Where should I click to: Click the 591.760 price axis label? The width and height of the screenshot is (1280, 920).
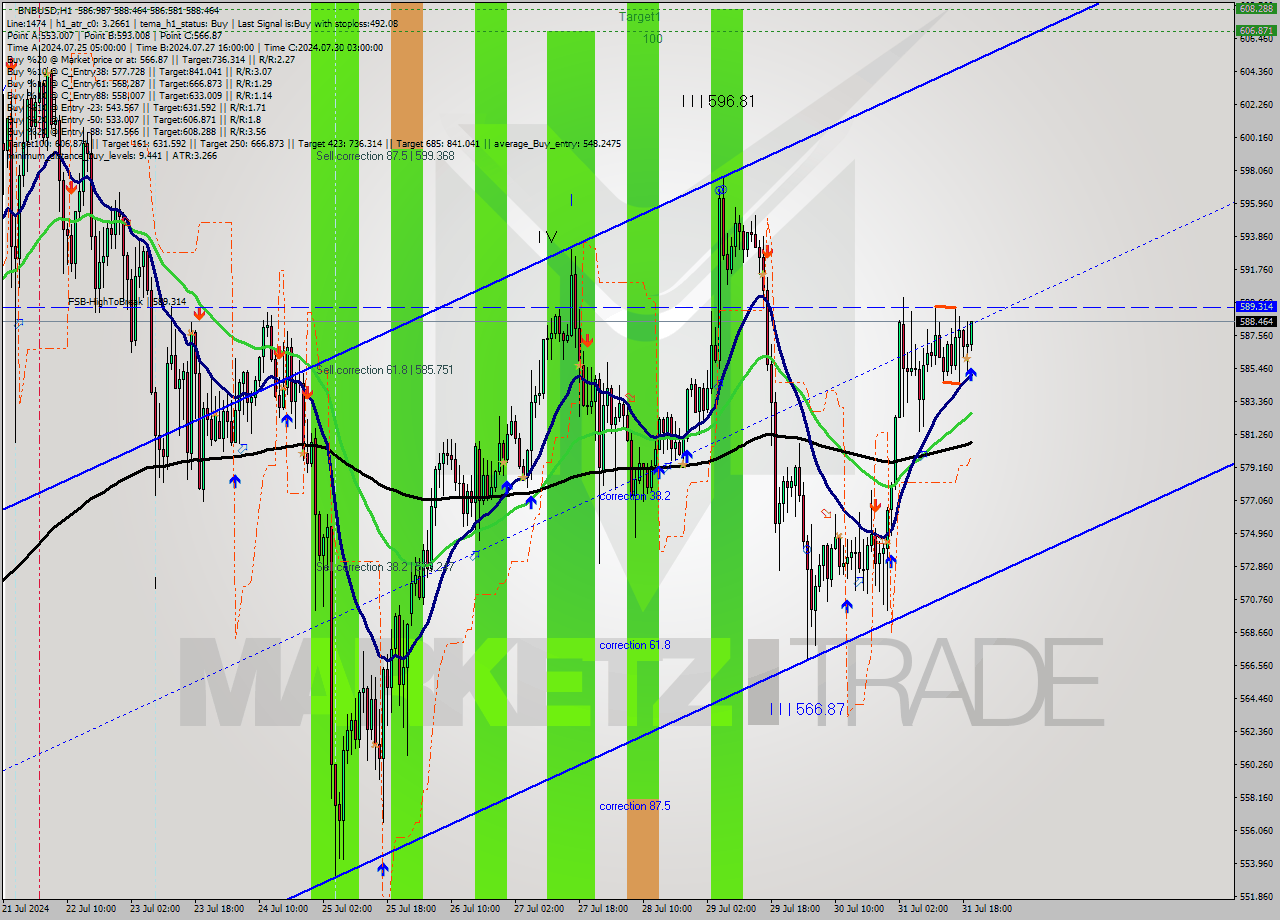point(1255,269)
